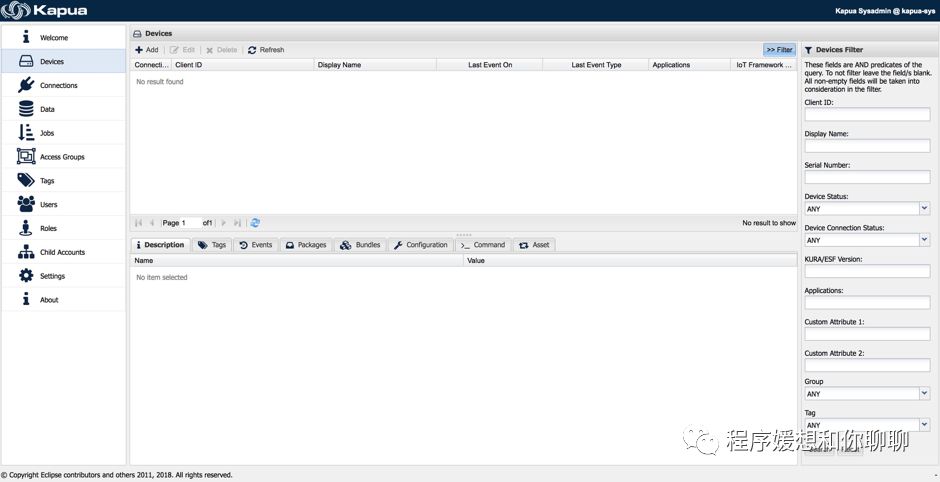Click the Applications column header
The height and width of the screenshot is (482, 940).
690,65
